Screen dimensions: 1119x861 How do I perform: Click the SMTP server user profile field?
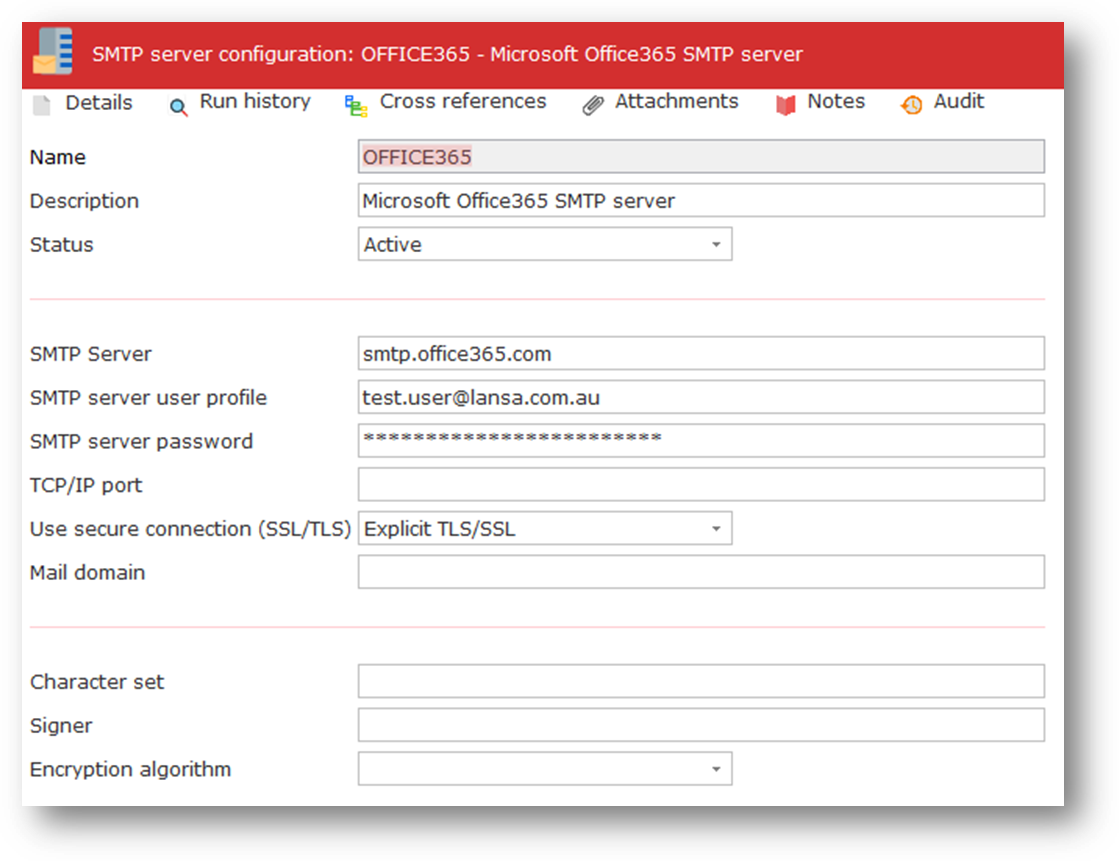tap(700, 398)
